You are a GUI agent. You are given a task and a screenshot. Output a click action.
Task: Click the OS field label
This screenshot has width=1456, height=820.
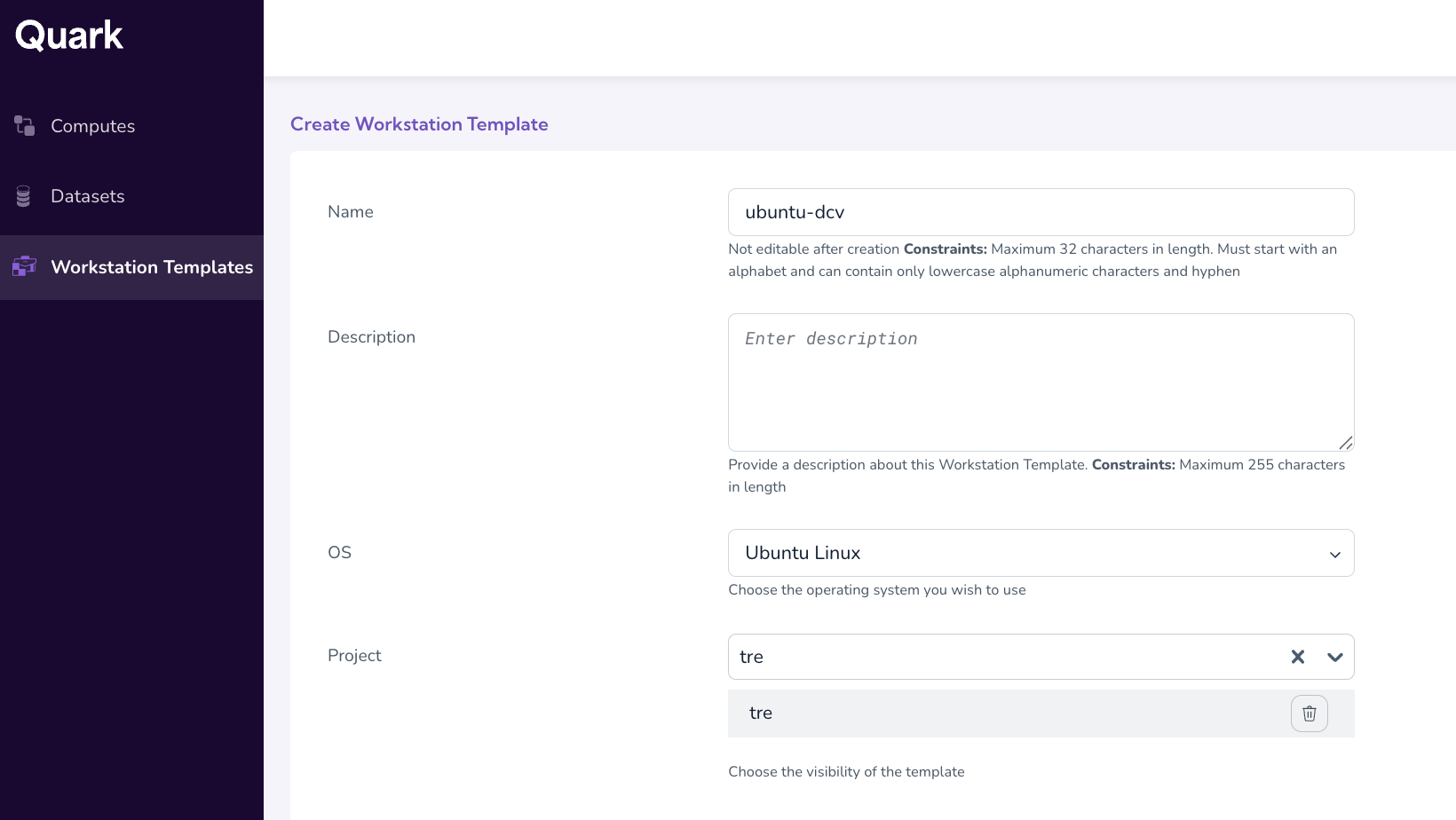click(x=339, y=552)
